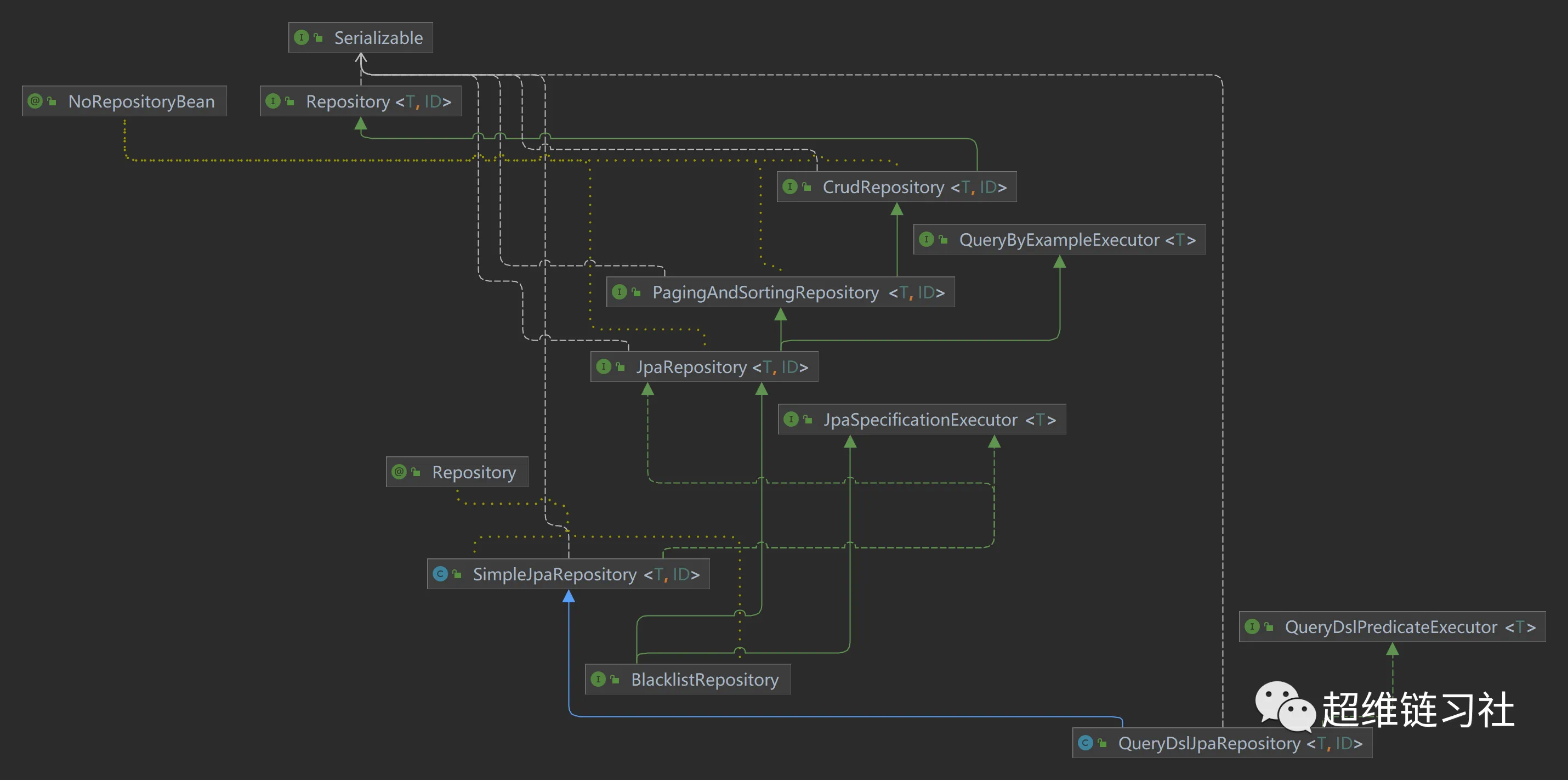Select the QueryByExampleExecutor<T> node

pos(1076,240)
